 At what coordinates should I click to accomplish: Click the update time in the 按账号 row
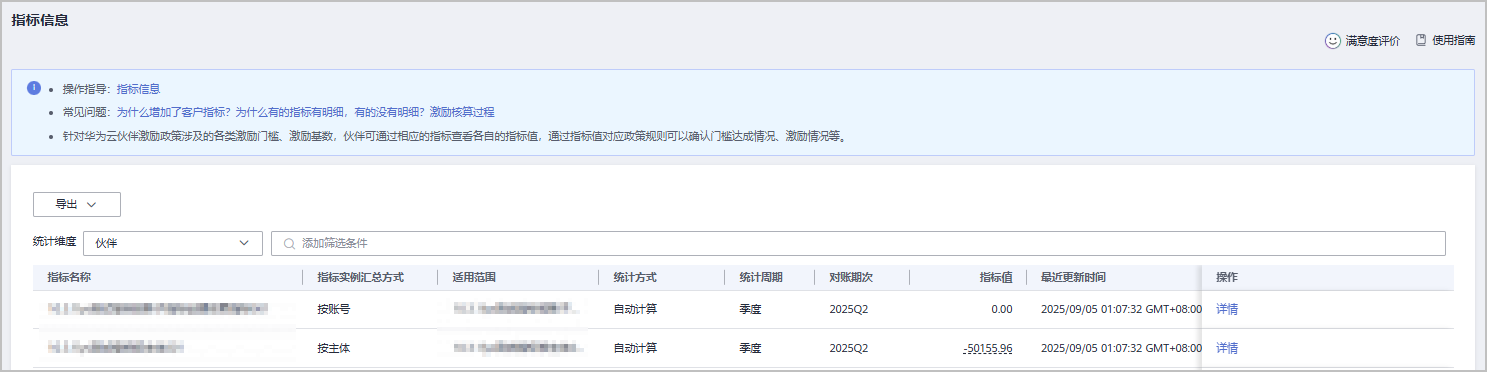coord(1121,309)
